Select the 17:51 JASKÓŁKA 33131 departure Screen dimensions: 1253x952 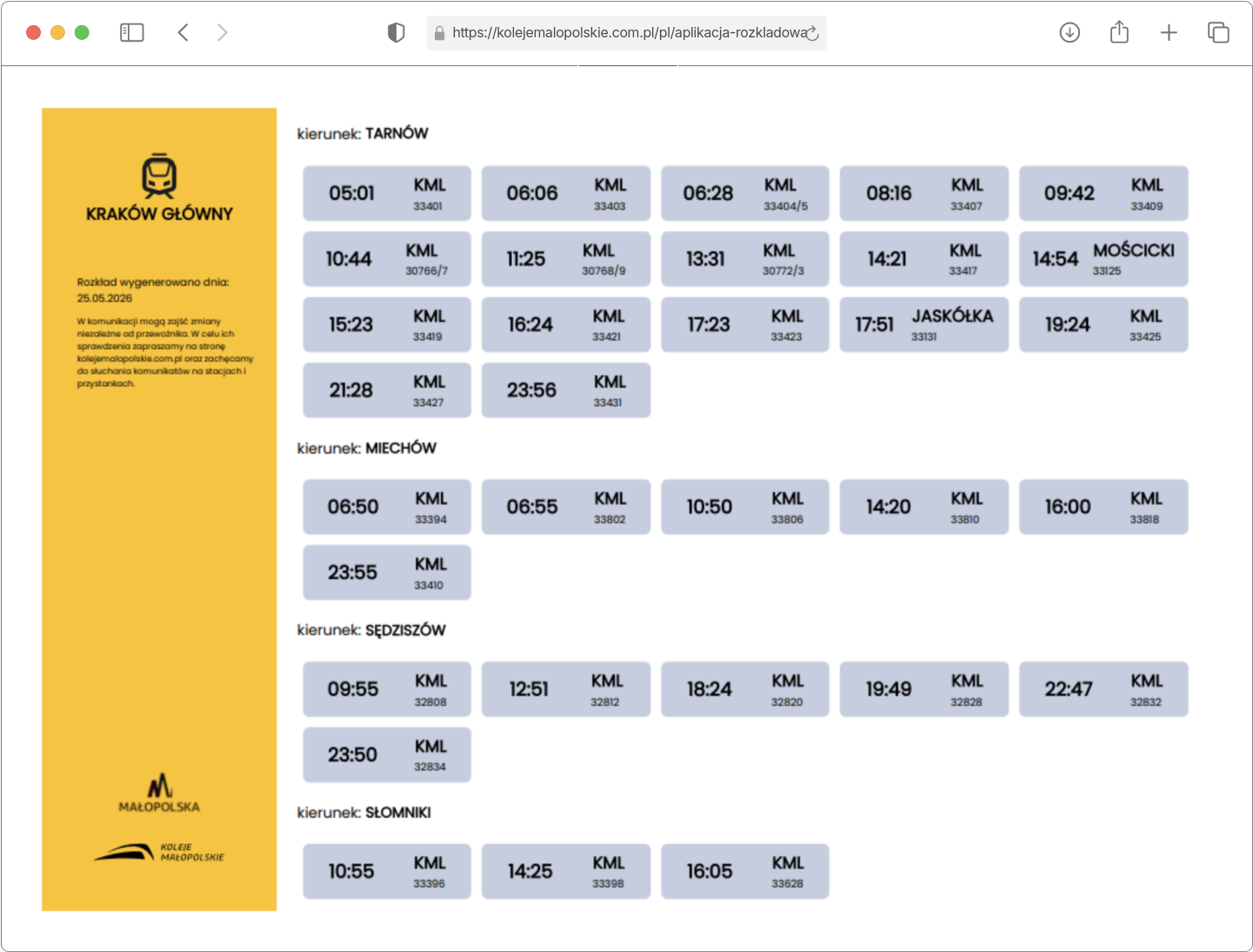924,324
